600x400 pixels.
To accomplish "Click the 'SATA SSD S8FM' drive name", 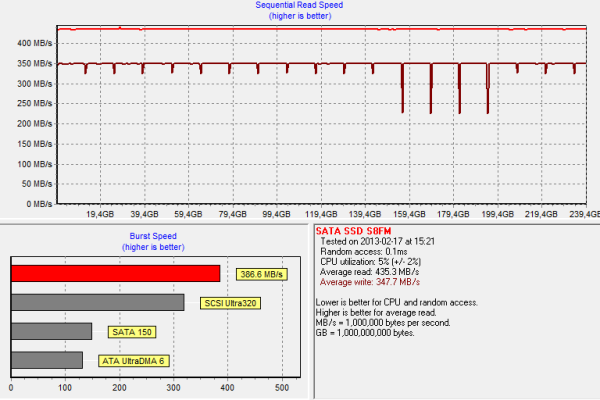I will coord(353,231).
